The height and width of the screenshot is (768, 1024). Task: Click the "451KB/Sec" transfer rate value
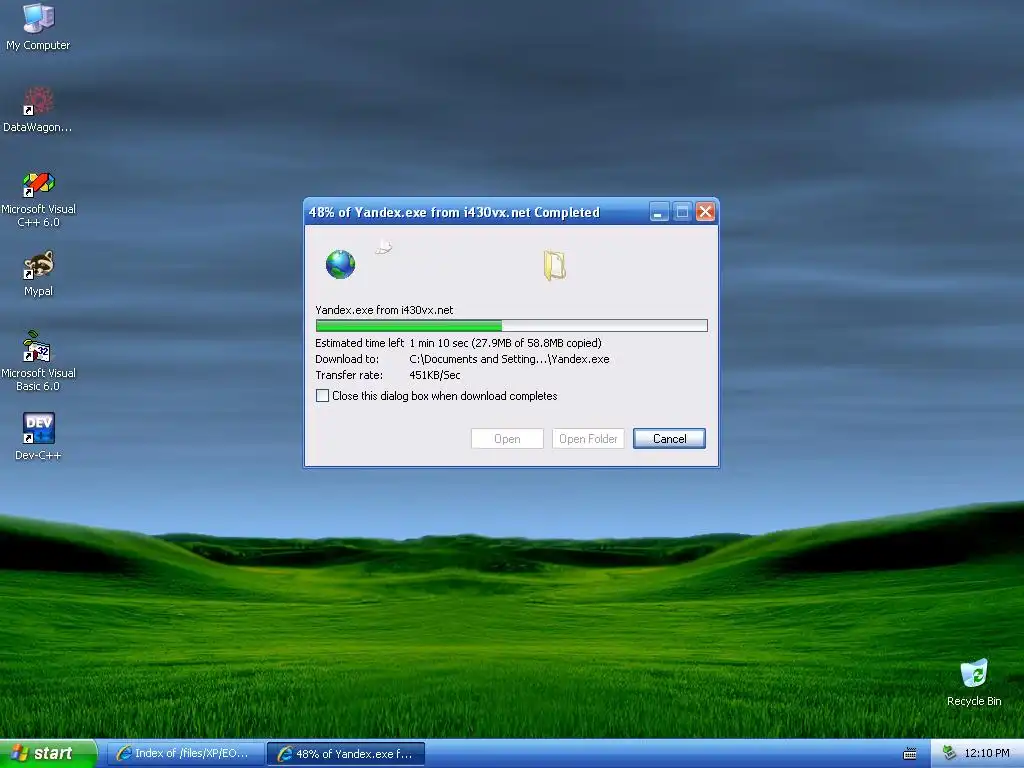click(x=435, y=376)
